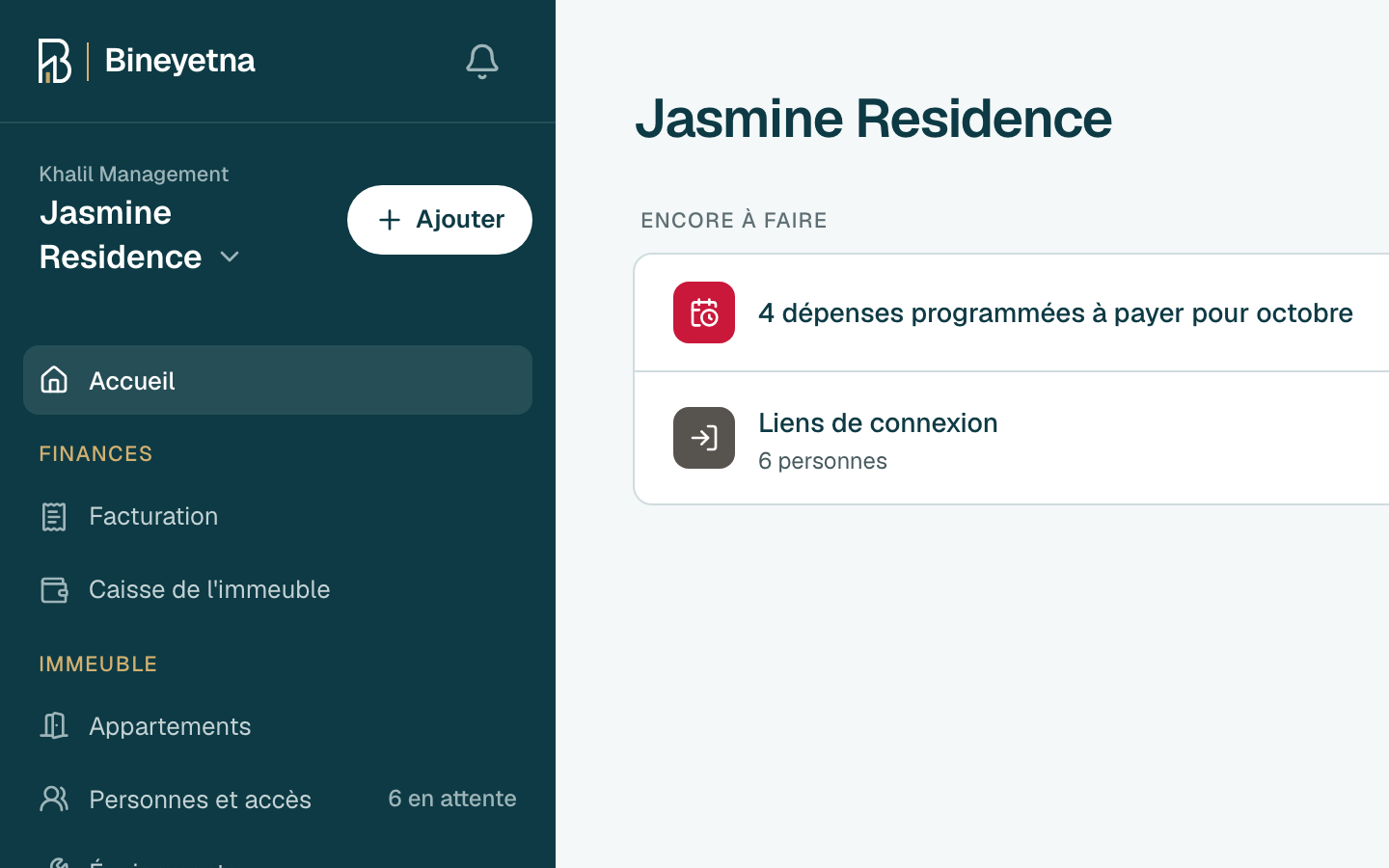1389x868 pixels.
Task: Click the IMMEUBLE section label
Action: [x=98, y=664]
